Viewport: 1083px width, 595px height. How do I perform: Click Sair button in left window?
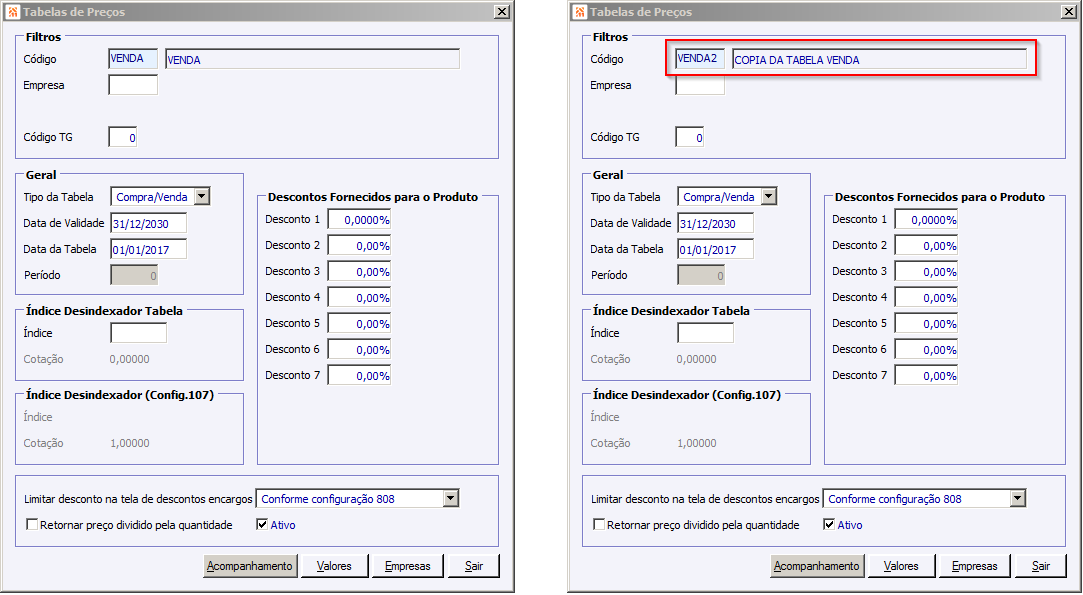[x=474, y=566]
